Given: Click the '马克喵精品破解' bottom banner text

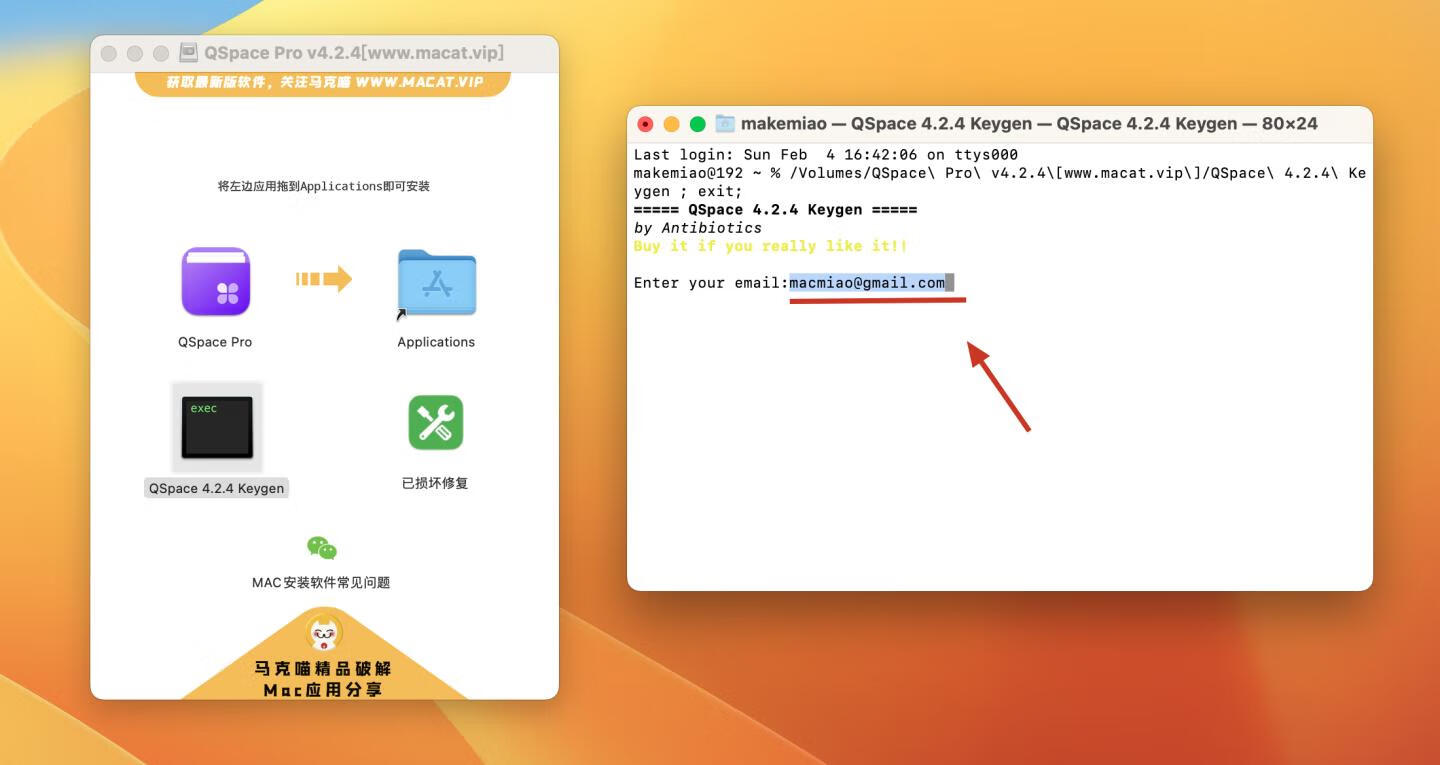Looking at the screenshot, I should [323, 669].
